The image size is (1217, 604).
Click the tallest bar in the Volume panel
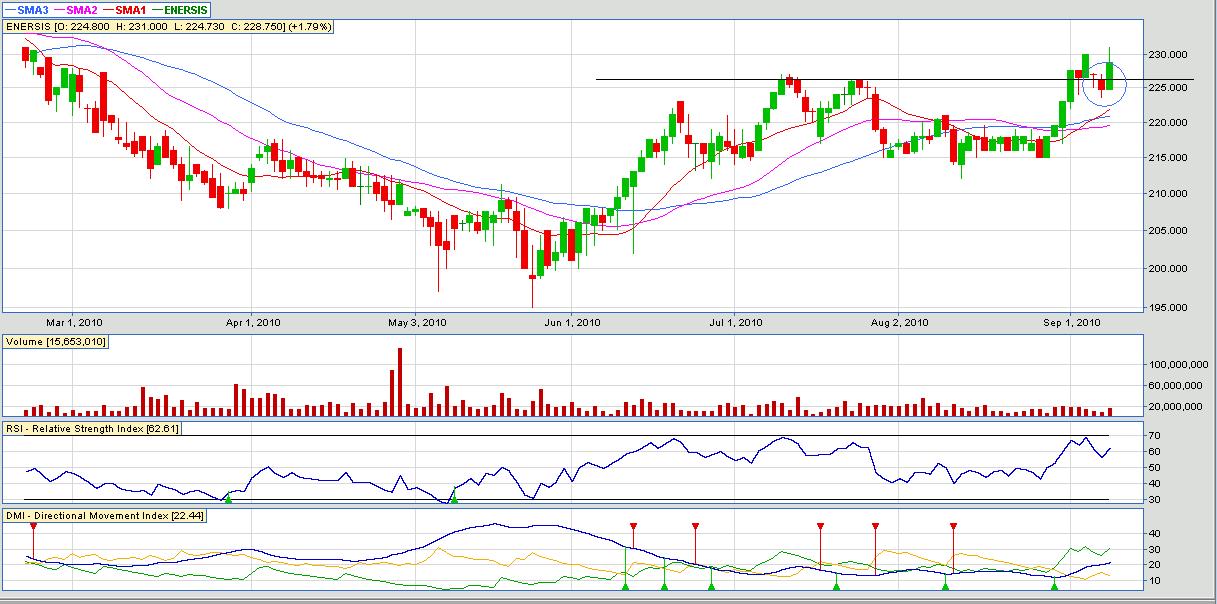(400, 382)
